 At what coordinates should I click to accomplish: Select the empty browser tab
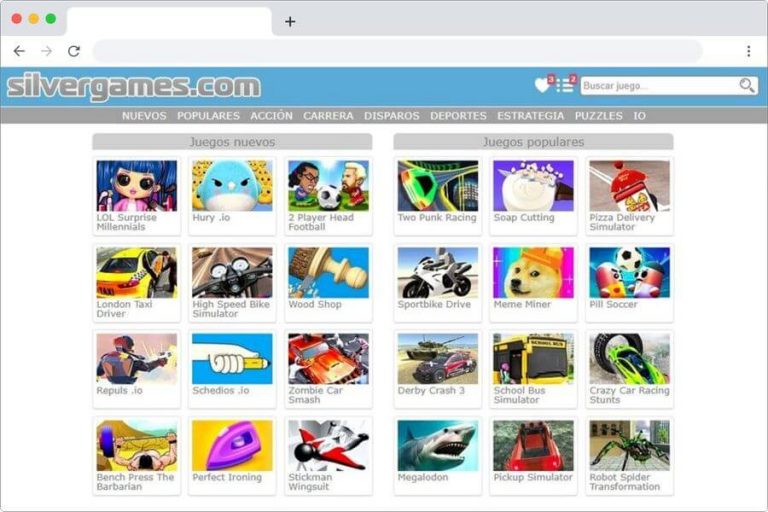click(169, 21)
